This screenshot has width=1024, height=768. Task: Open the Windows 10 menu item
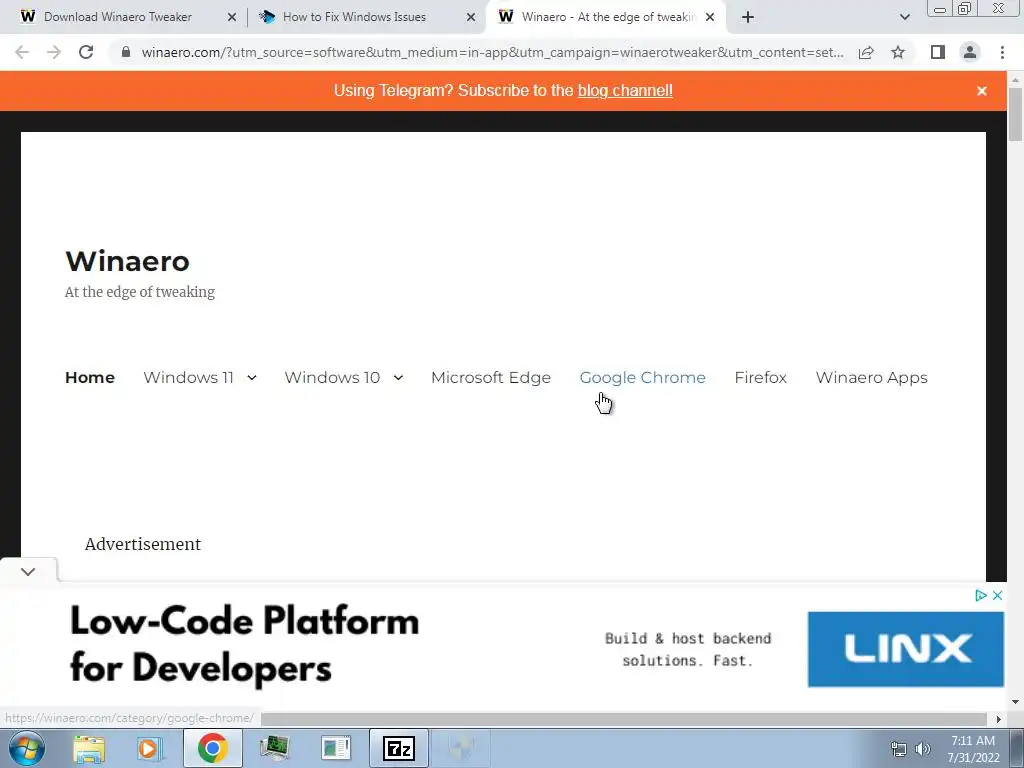(332, 377)
